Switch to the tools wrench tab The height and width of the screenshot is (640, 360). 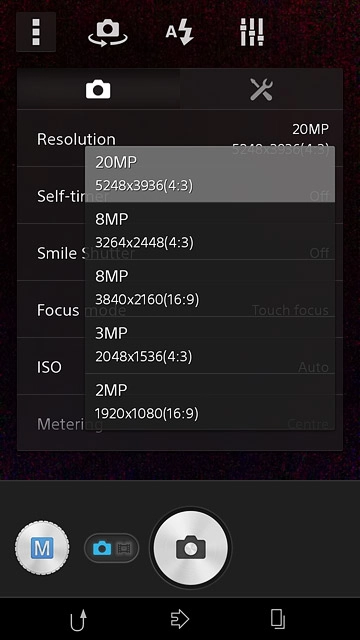(261, 89)
